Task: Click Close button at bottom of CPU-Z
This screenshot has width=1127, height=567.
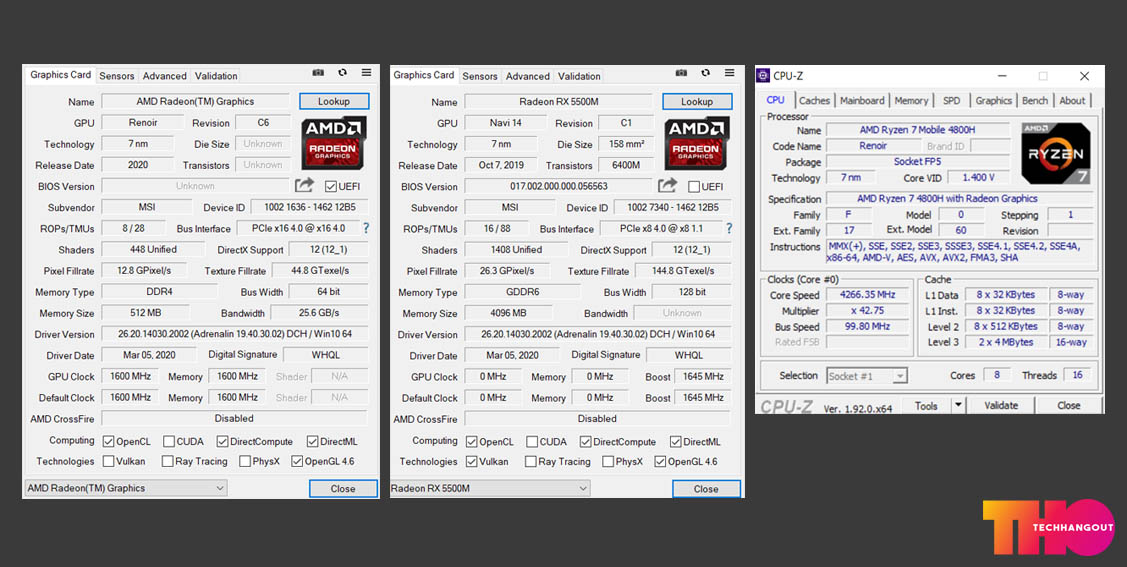Action: coord(1069,405)
